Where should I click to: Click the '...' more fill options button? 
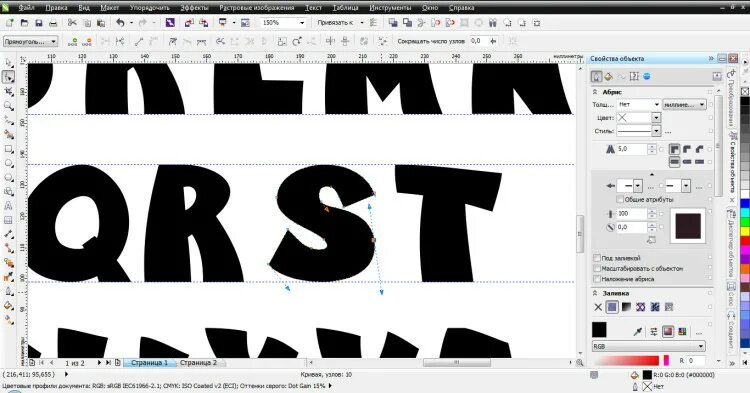point(699,332)
